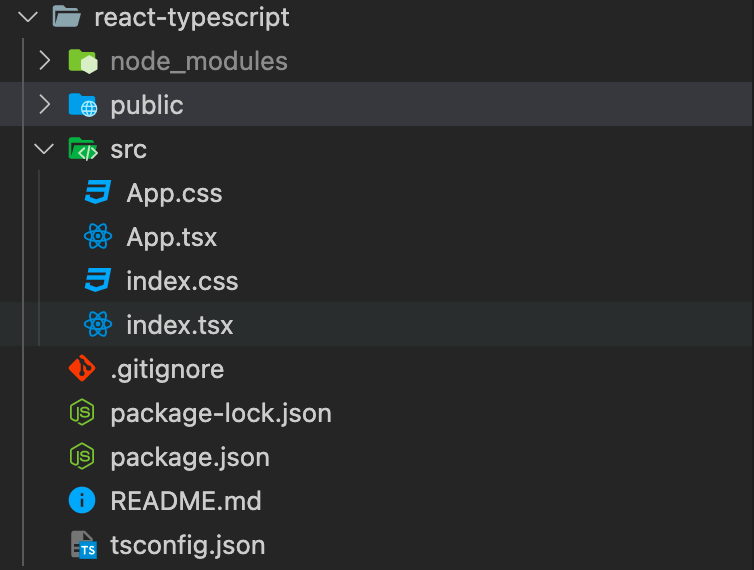Select the tsconfig.json file name

[188, 545]
